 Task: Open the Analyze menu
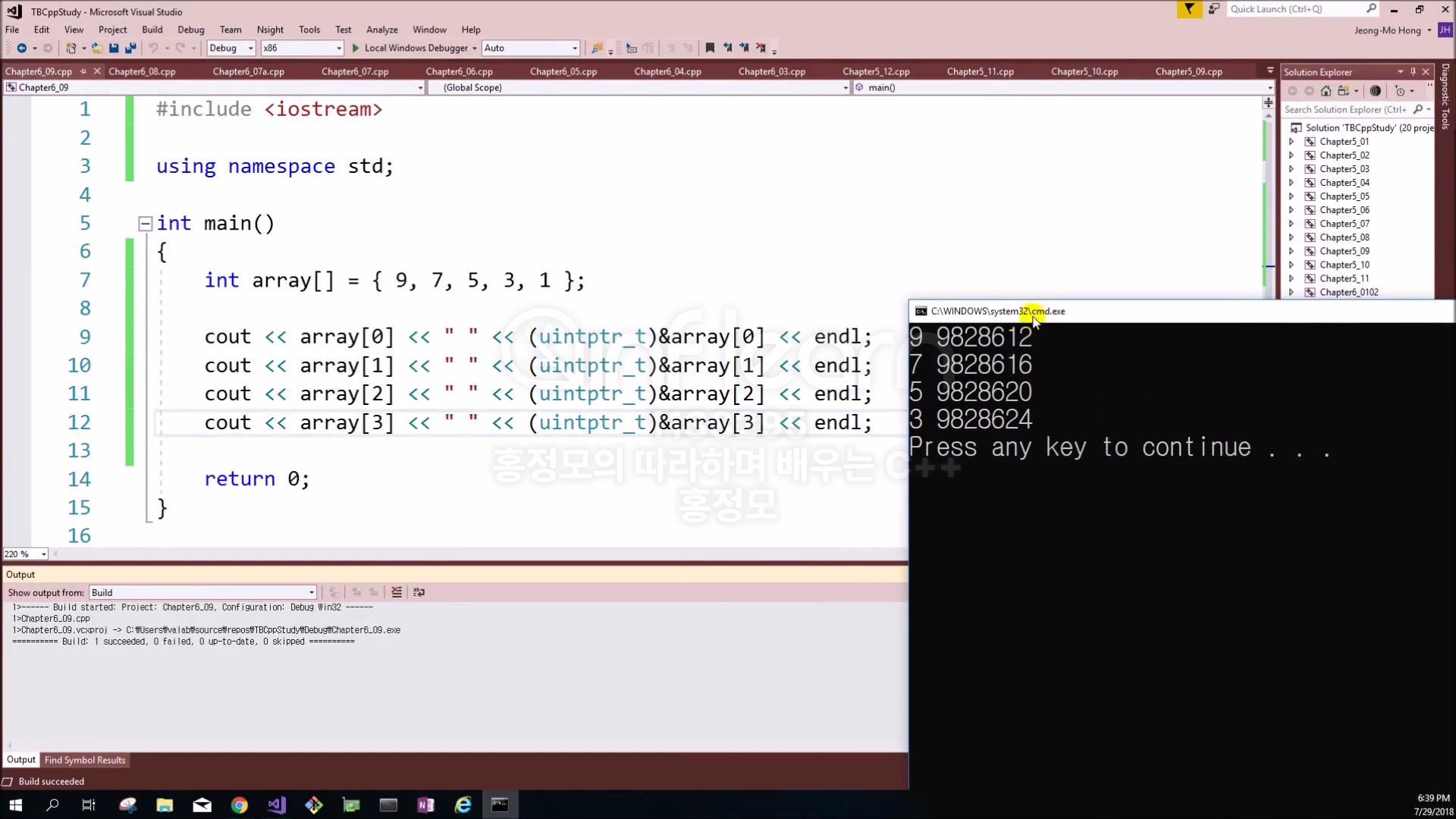pos(381,30)
